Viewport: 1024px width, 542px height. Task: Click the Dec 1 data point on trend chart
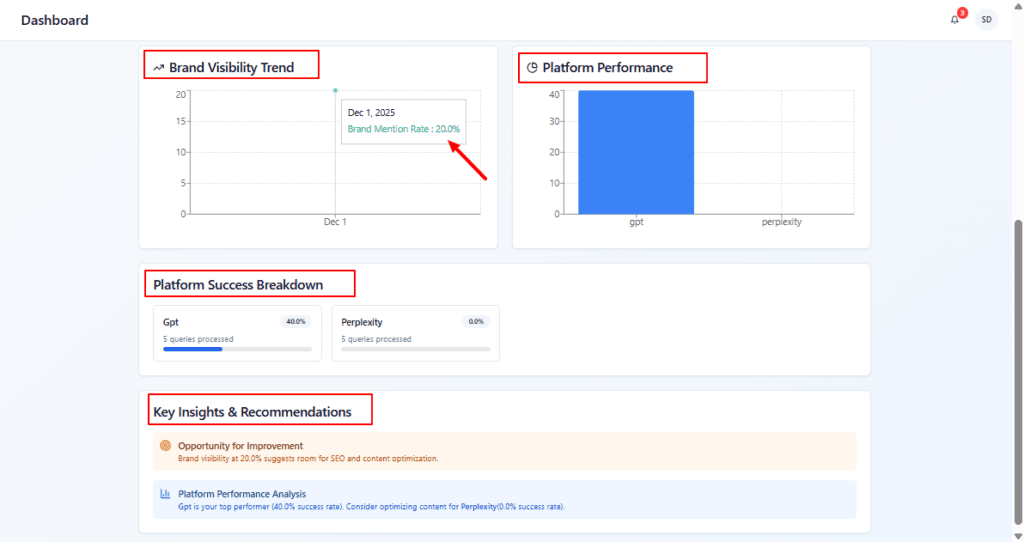pos(335,91)
